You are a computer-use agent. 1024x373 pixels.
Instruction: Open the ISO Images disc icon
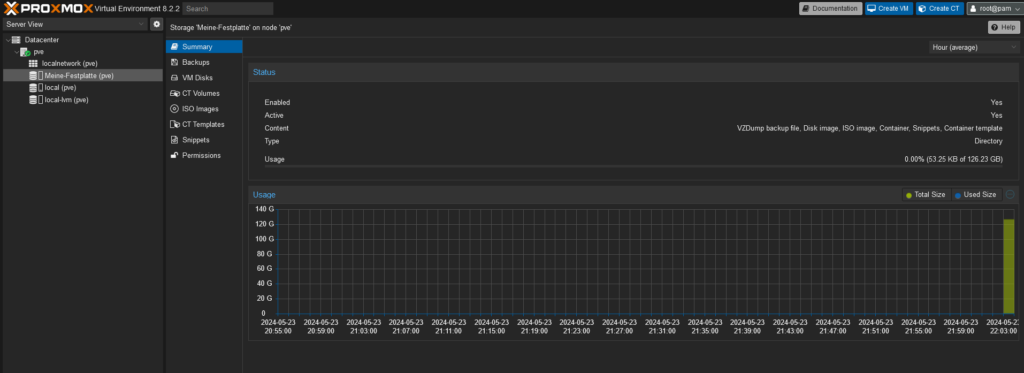[174, 109]
